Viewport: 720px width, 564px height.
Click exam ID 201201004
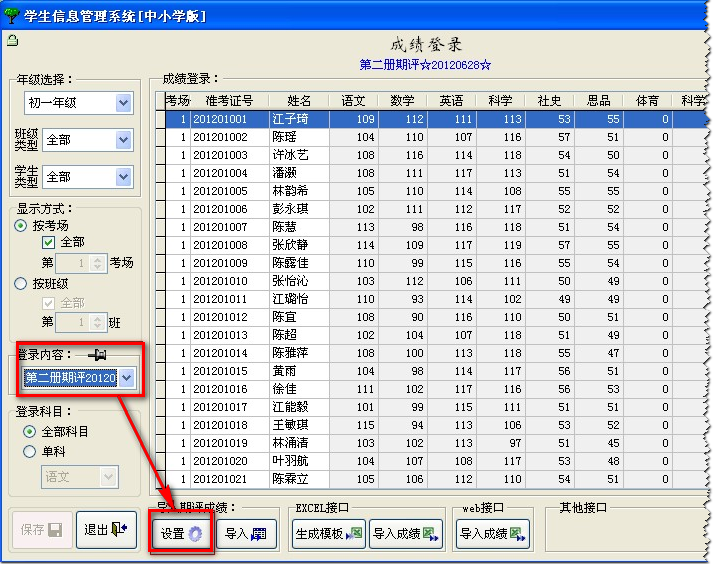pos(220,173)
